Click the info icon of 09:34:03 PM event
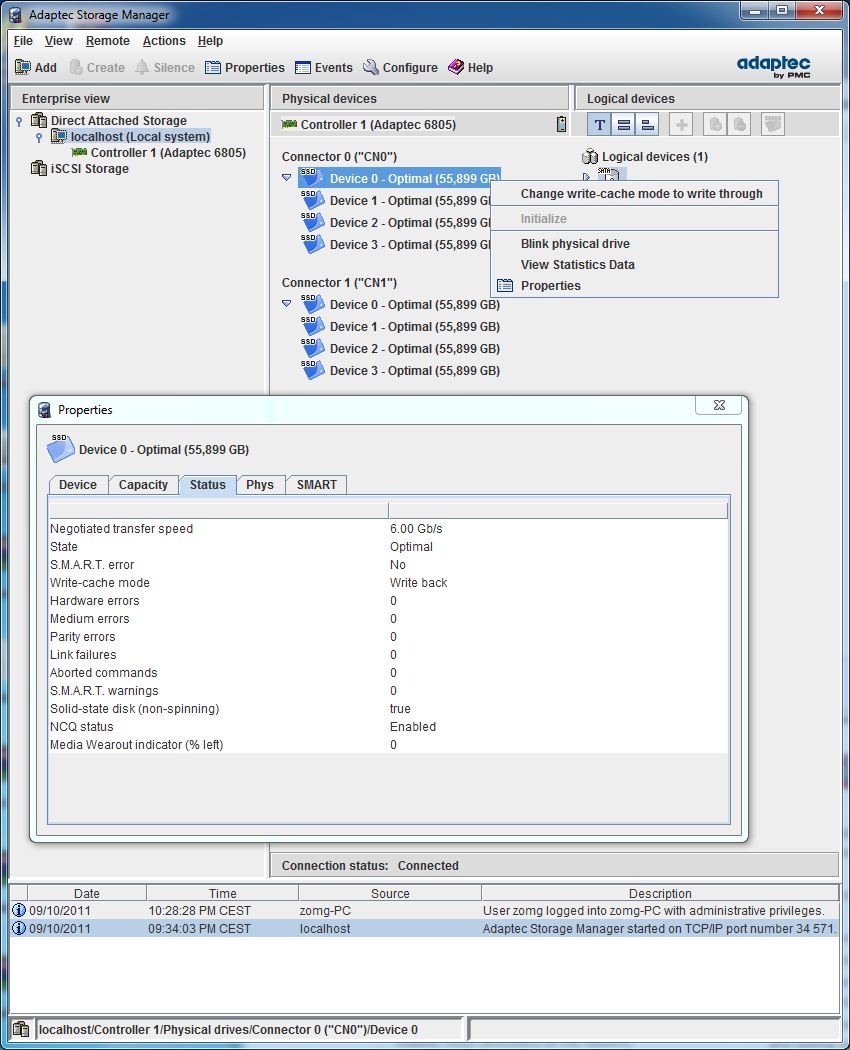 click(x=19, y=928)
